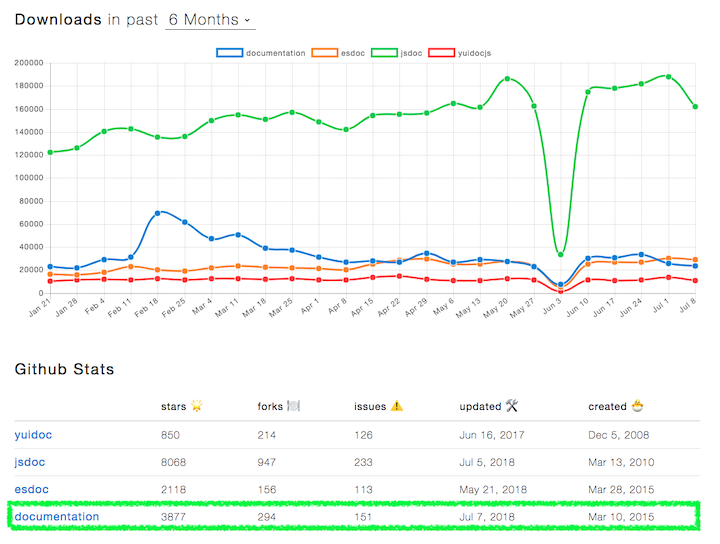
Task: Open the jsdoc repository link
Action: click(29, 462)
